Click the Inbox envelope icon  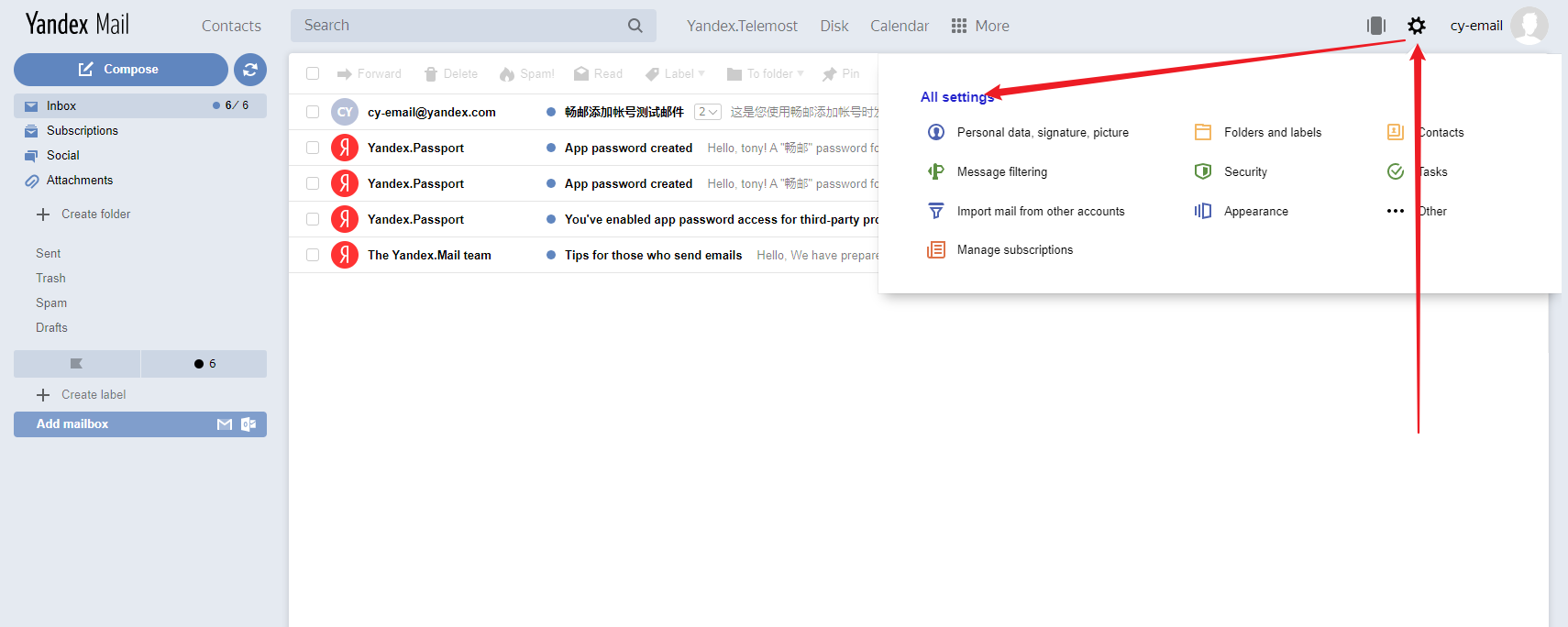click(31, 106)
